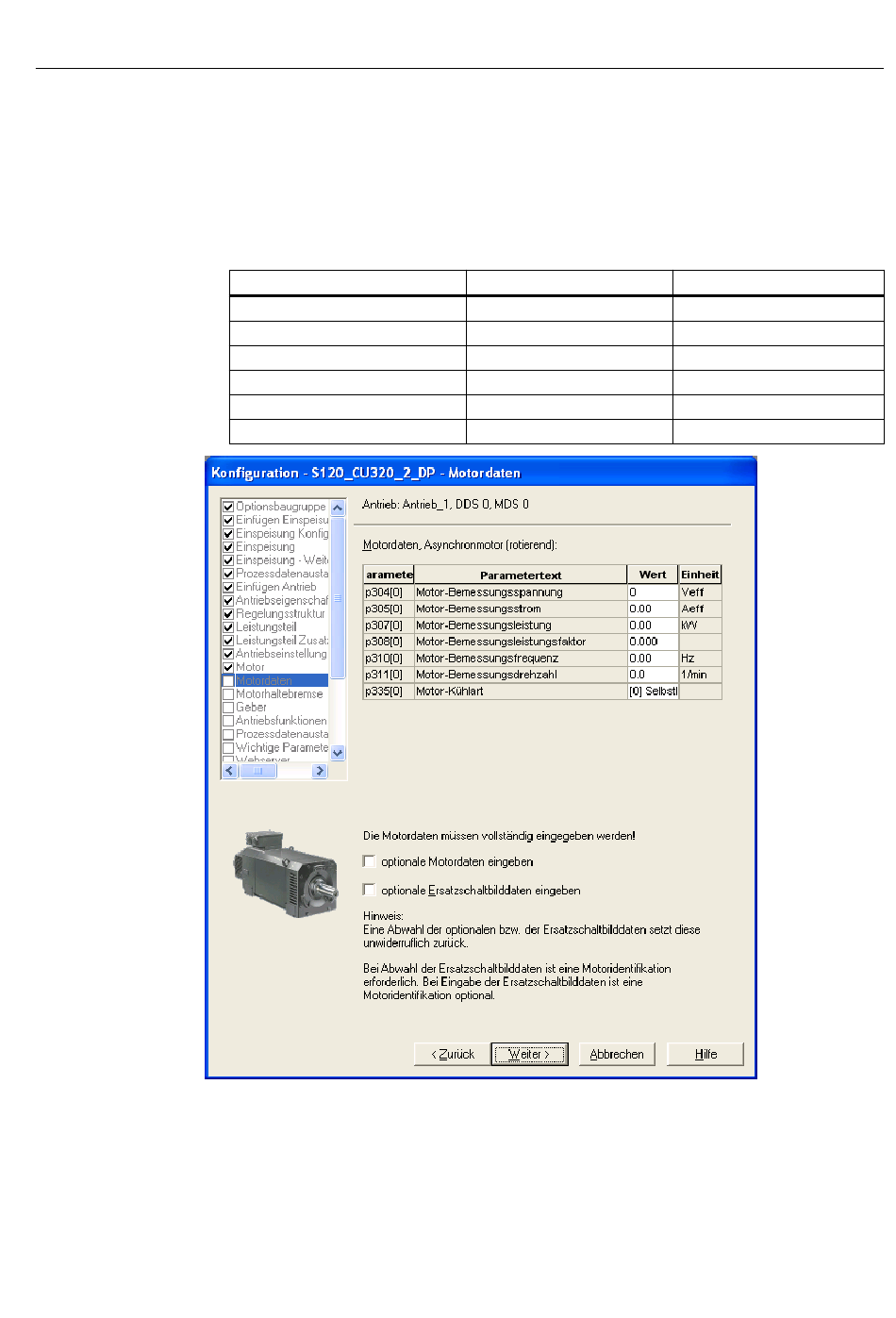The image size is (896, 1318).
Task: Toggle Geber step checkbox
Action: [228, 707]
